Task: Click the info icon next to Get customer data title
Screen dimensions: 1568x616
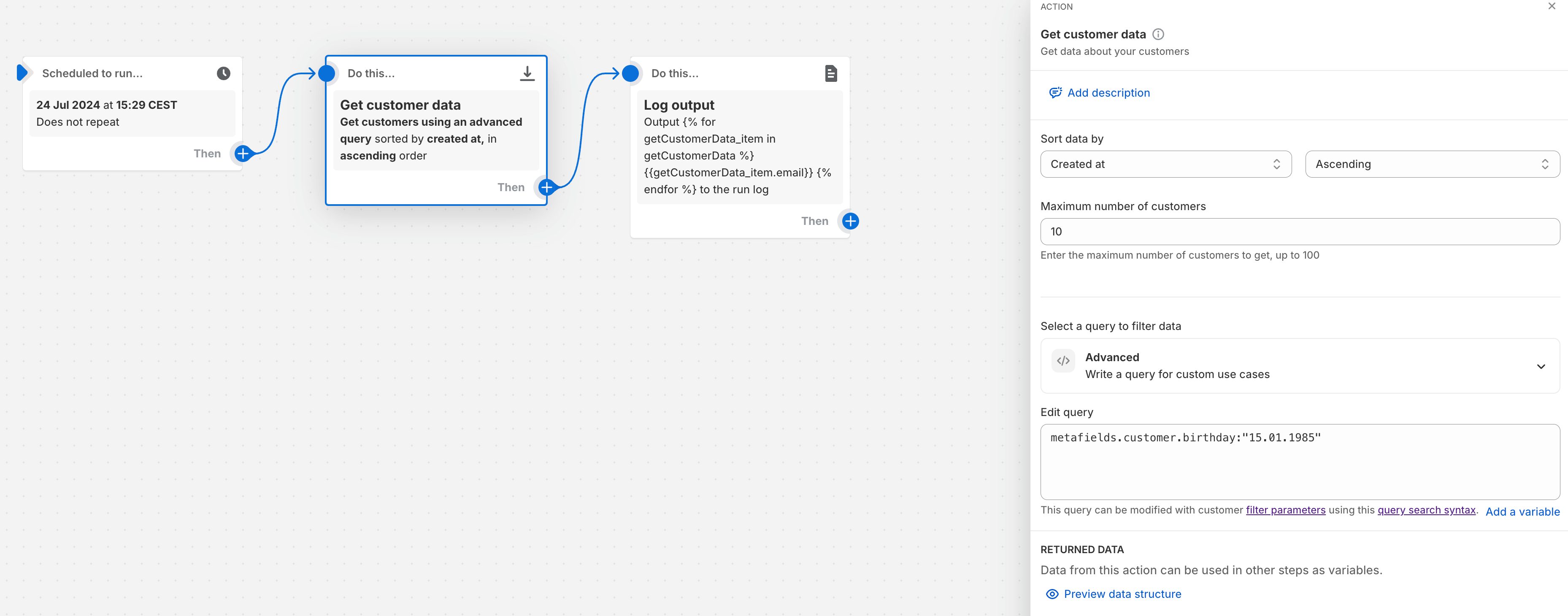Action: tap(1158, 35)
